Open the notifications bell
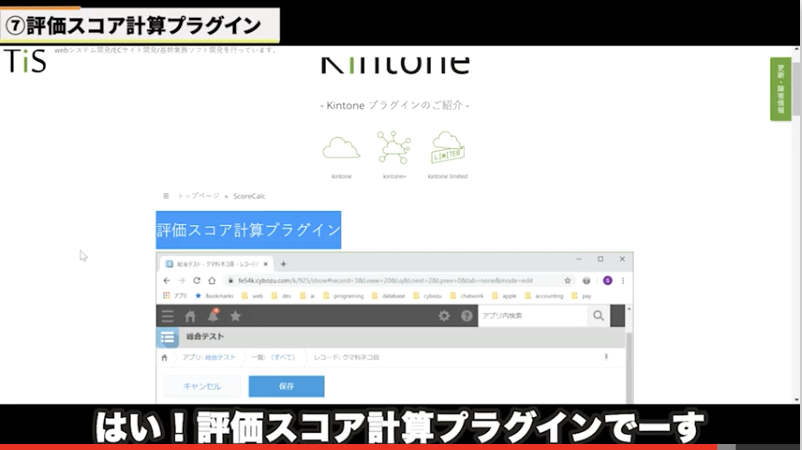Image resolution: width=802 pixels, height=450 pixels. (x=213, y=316)
